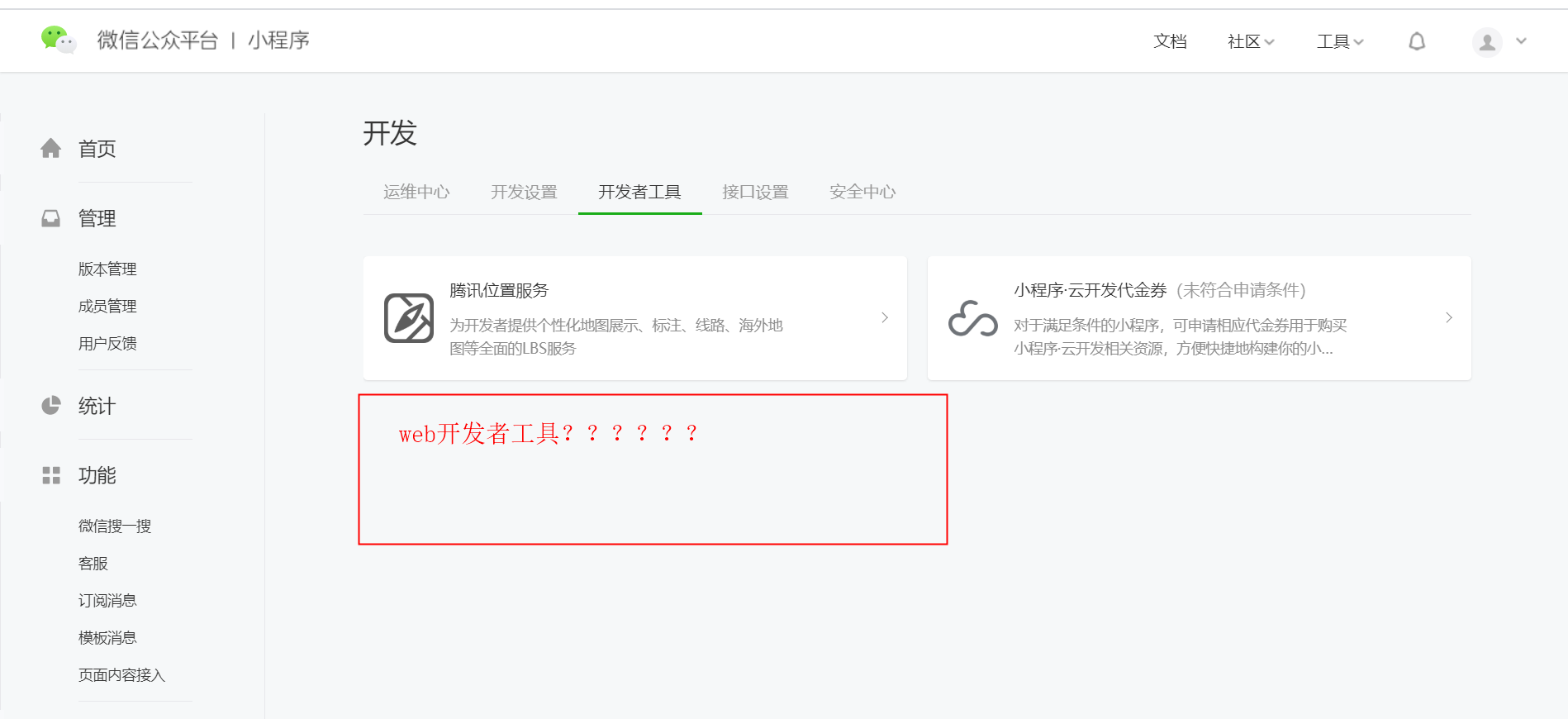Click the inbox icon beside 管理
The image size is (1568, 719).
click(51, 218)
